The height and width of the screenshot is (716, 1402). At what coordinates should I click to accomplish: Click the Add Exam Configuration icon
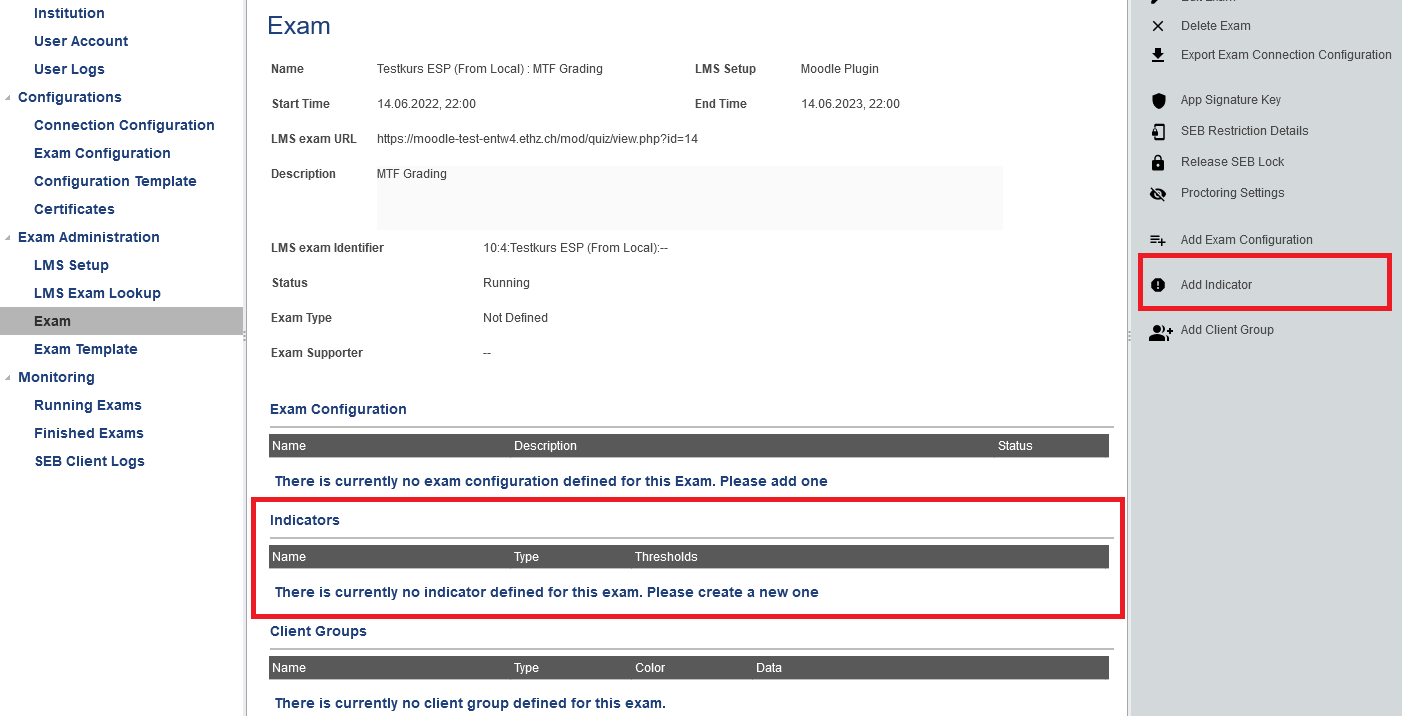coord(1158,240)
